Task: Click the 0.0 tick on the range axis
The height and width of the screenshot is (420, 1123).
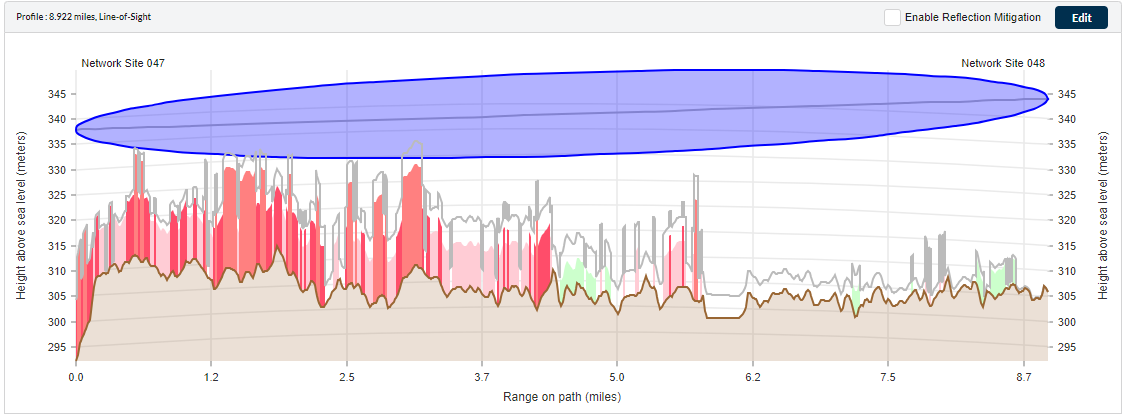Action: tap(76, 378)
